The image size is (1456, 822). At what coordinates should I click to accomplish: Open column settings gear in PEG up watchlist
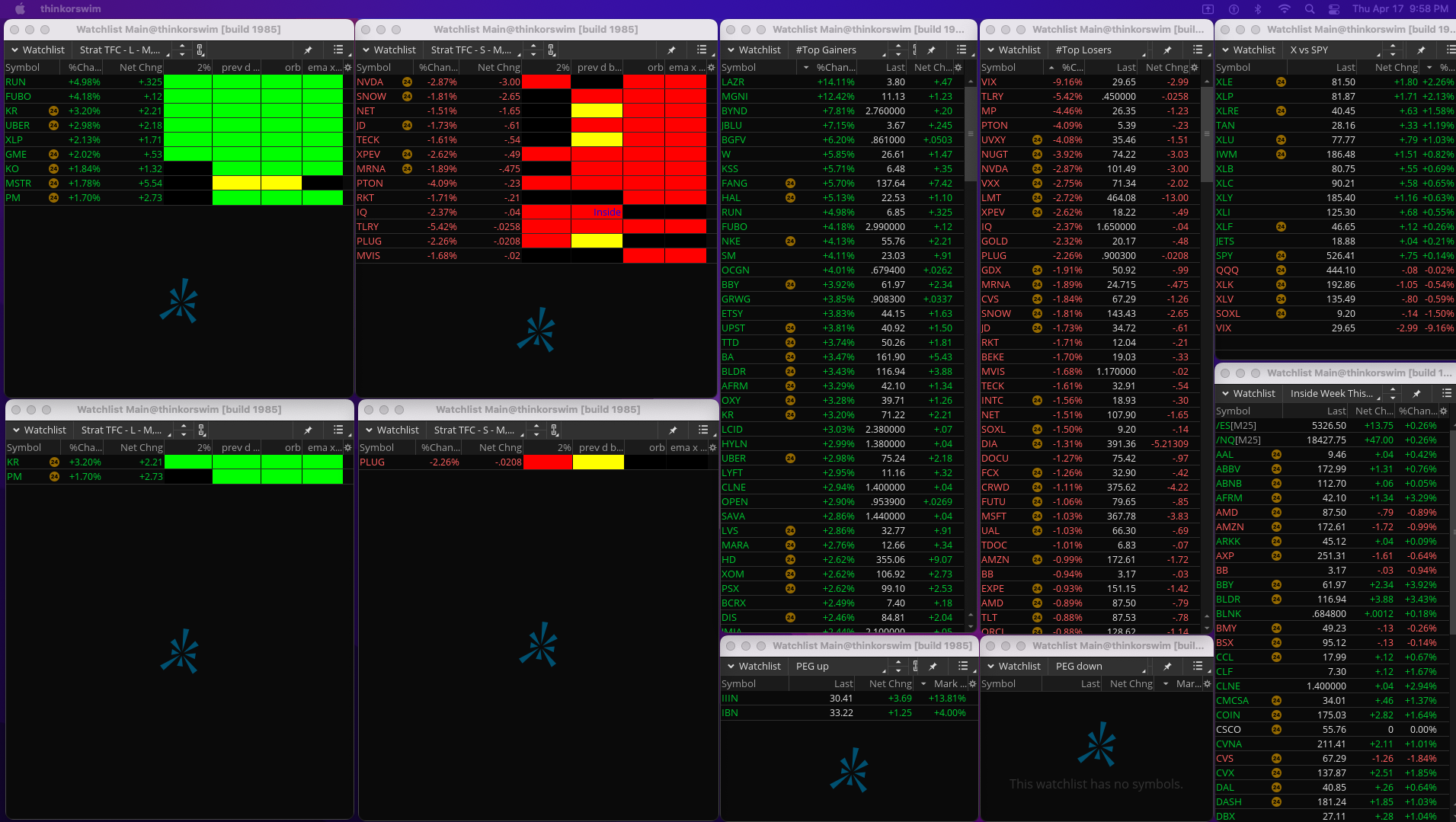972,684
